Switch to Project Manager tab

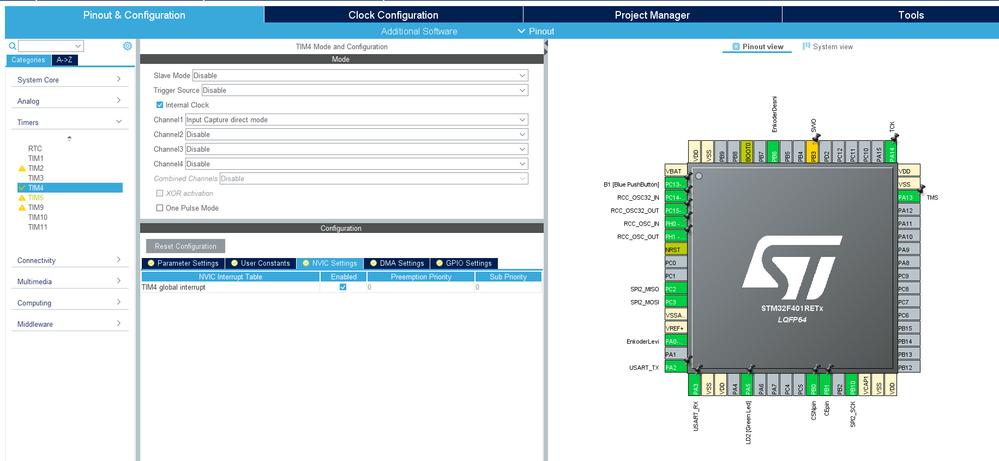652,15
